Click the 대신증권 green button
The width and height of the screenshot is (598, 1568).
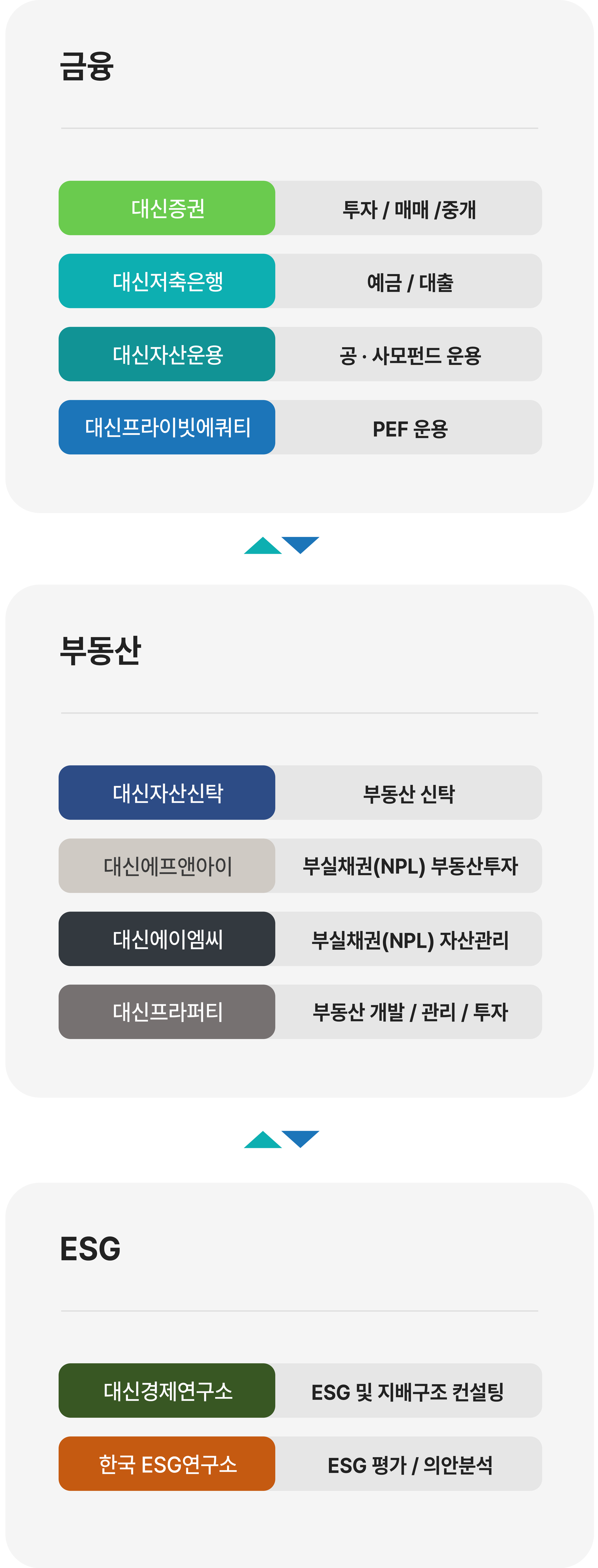[x=167, y=208]
